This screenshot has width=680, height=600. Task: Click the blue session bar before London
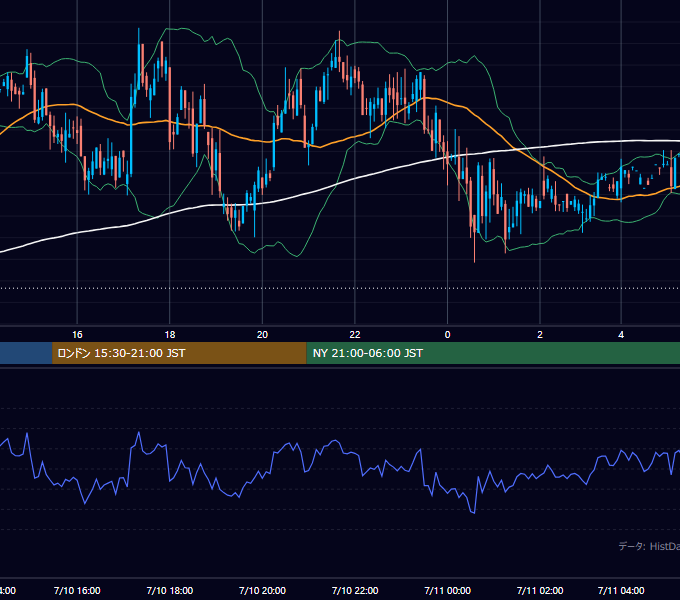26,353
